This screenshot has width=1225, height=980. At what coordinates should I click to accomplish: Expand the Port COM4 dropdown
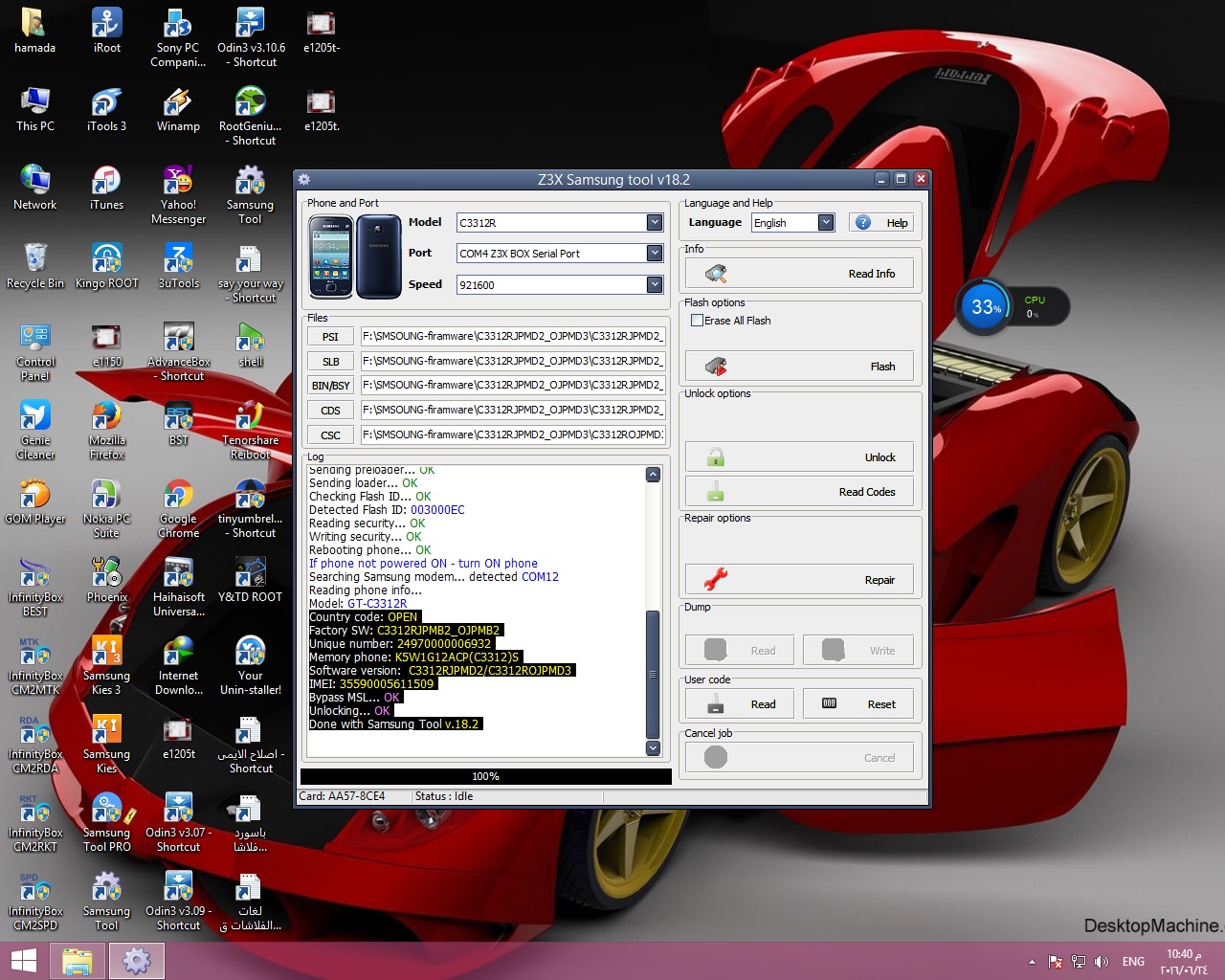(655, 253)
